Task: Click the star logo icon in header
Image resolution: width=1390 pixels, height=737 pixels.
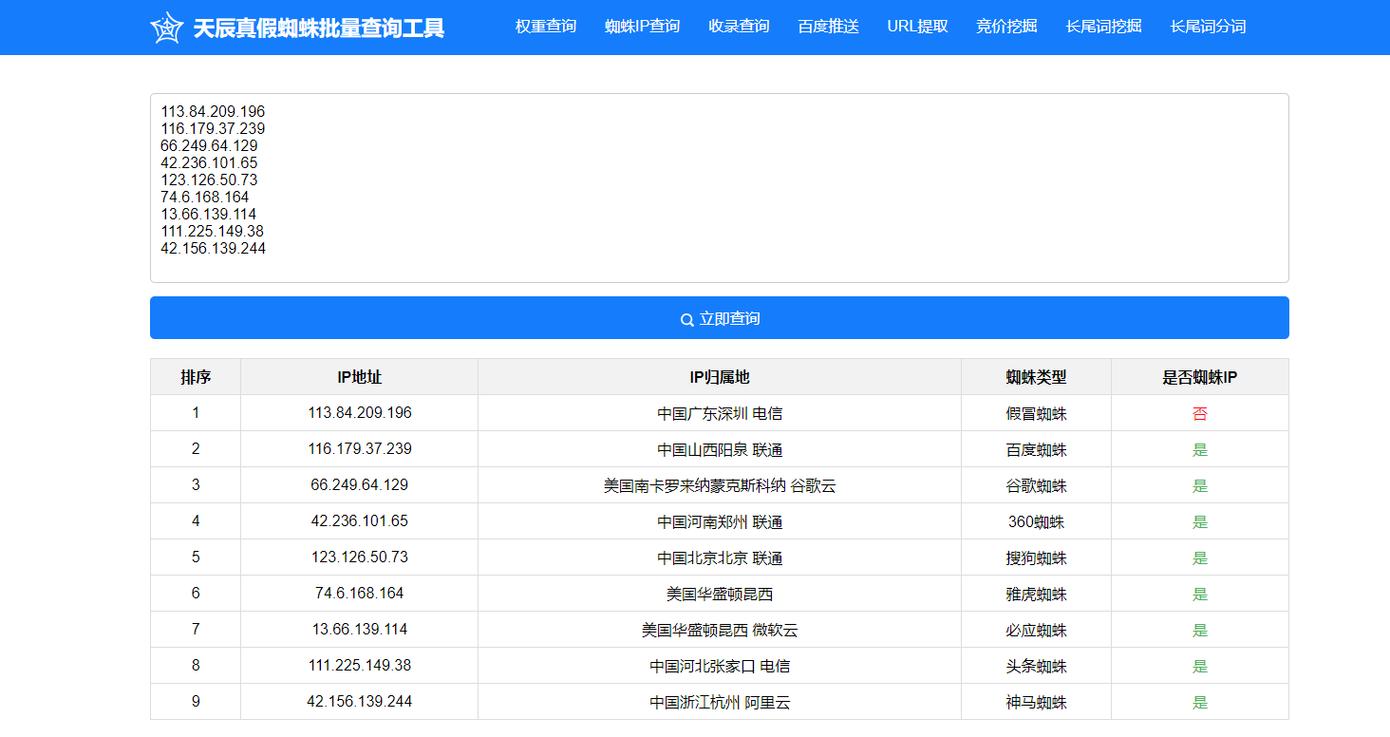Action: pos(166,27)
